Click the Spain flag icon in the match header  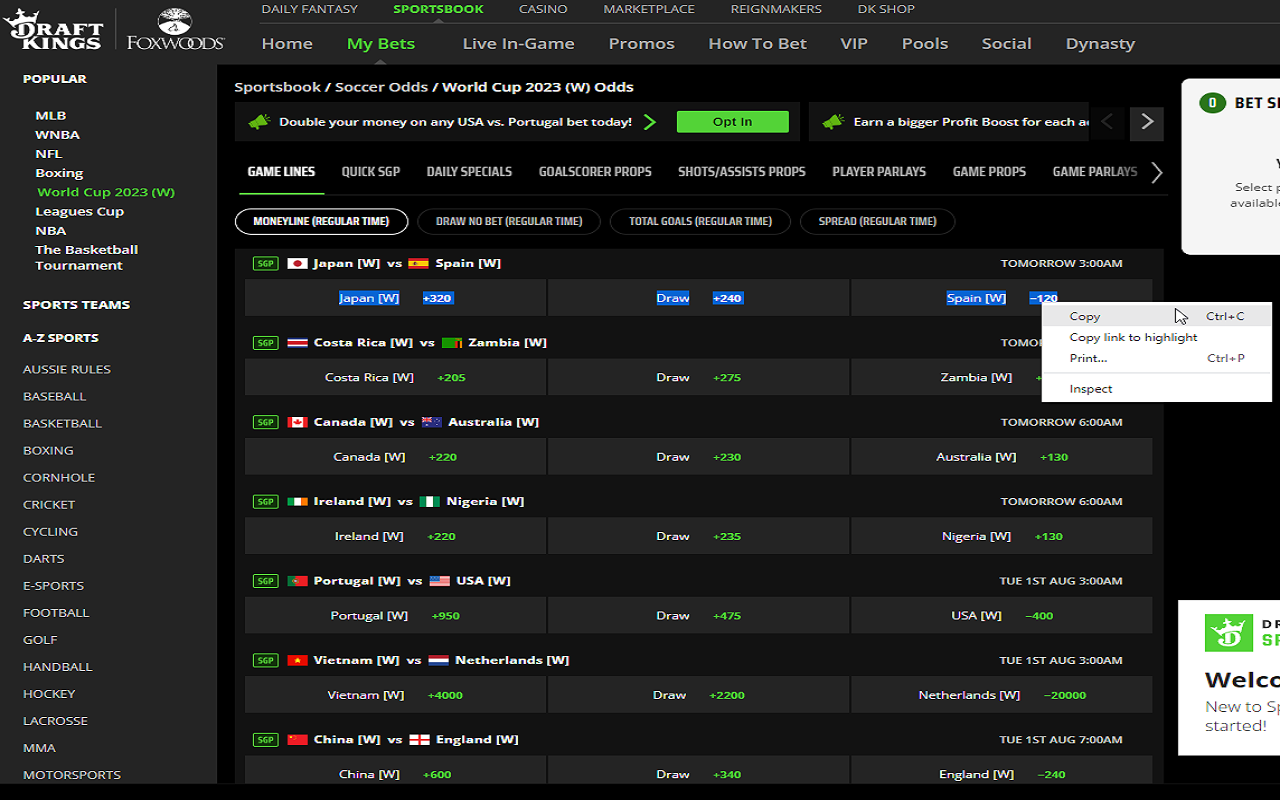(418, 264)
